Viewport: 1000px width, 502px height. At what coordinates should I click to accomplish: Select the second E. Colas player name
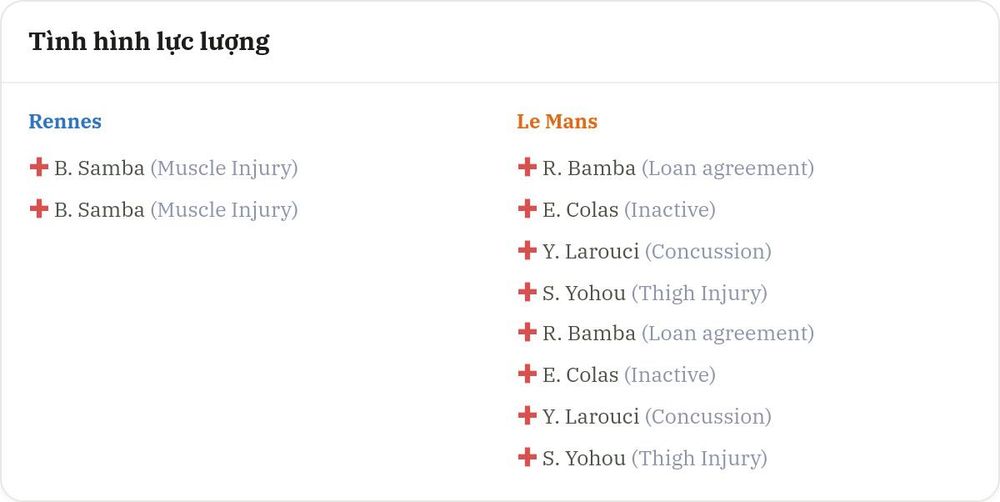[x=580, y=375]
